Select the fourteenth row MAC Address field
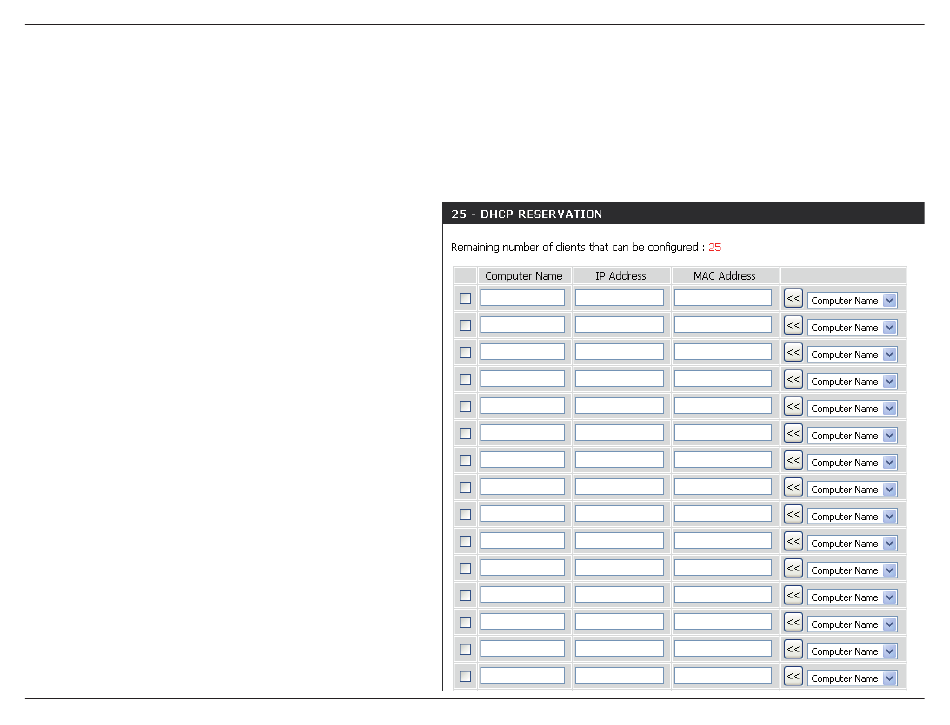 click(723, 648)
